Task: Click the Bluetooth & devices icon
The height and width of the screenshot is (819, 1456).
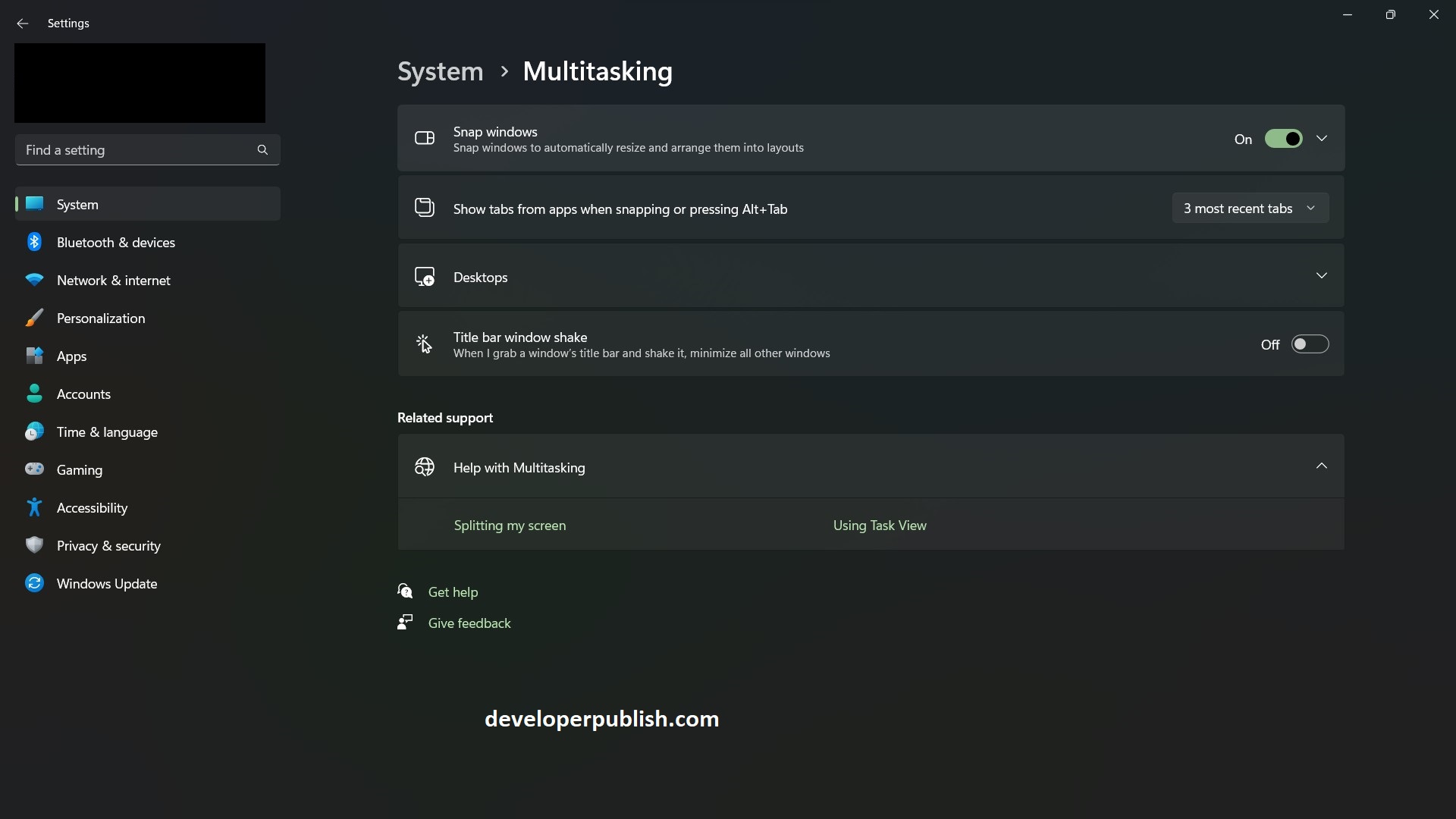Action: (x=34, y=242)
